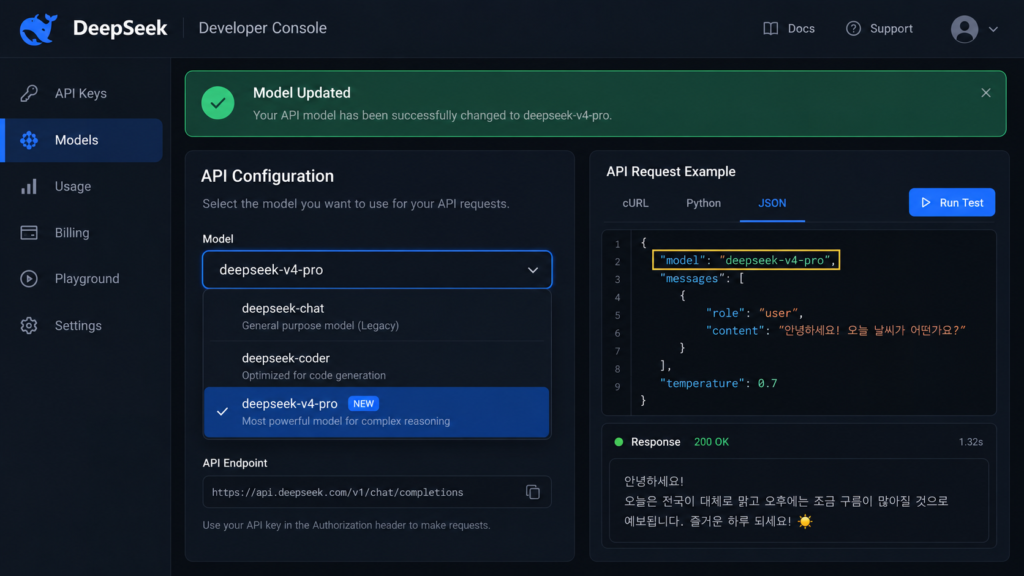This screenshot has height=576, width=1024.
Task: Click the DeepSeek whale logo
Action: (x=39, y=29)
